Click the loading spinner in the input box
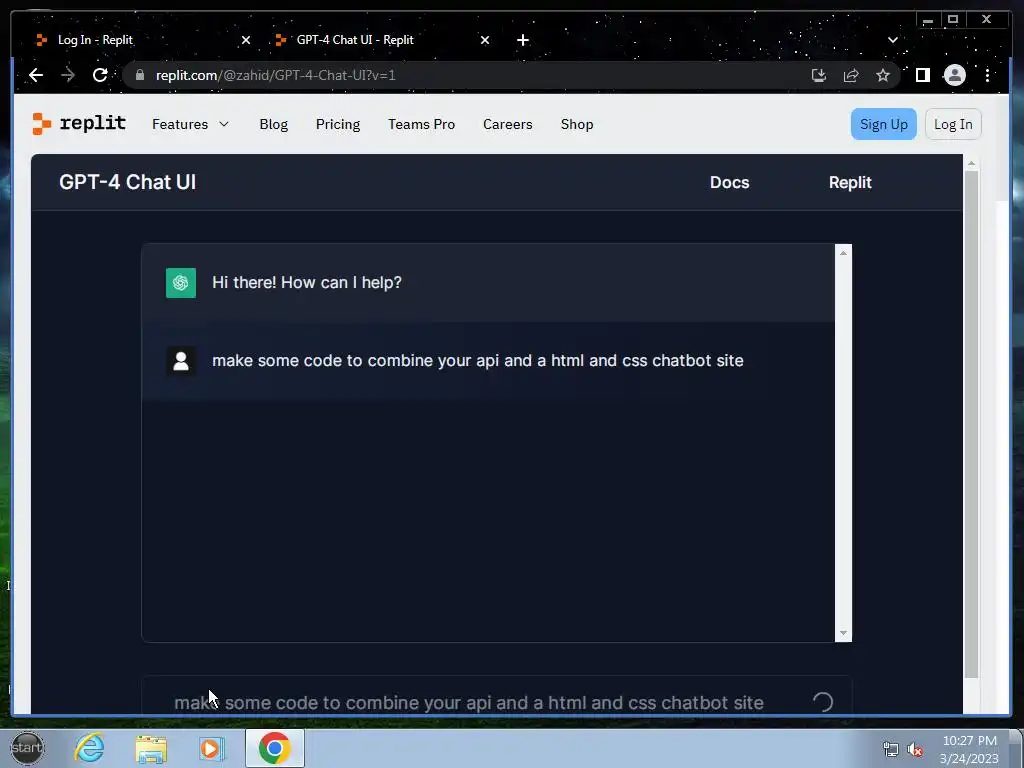 [x=822, y=702]
